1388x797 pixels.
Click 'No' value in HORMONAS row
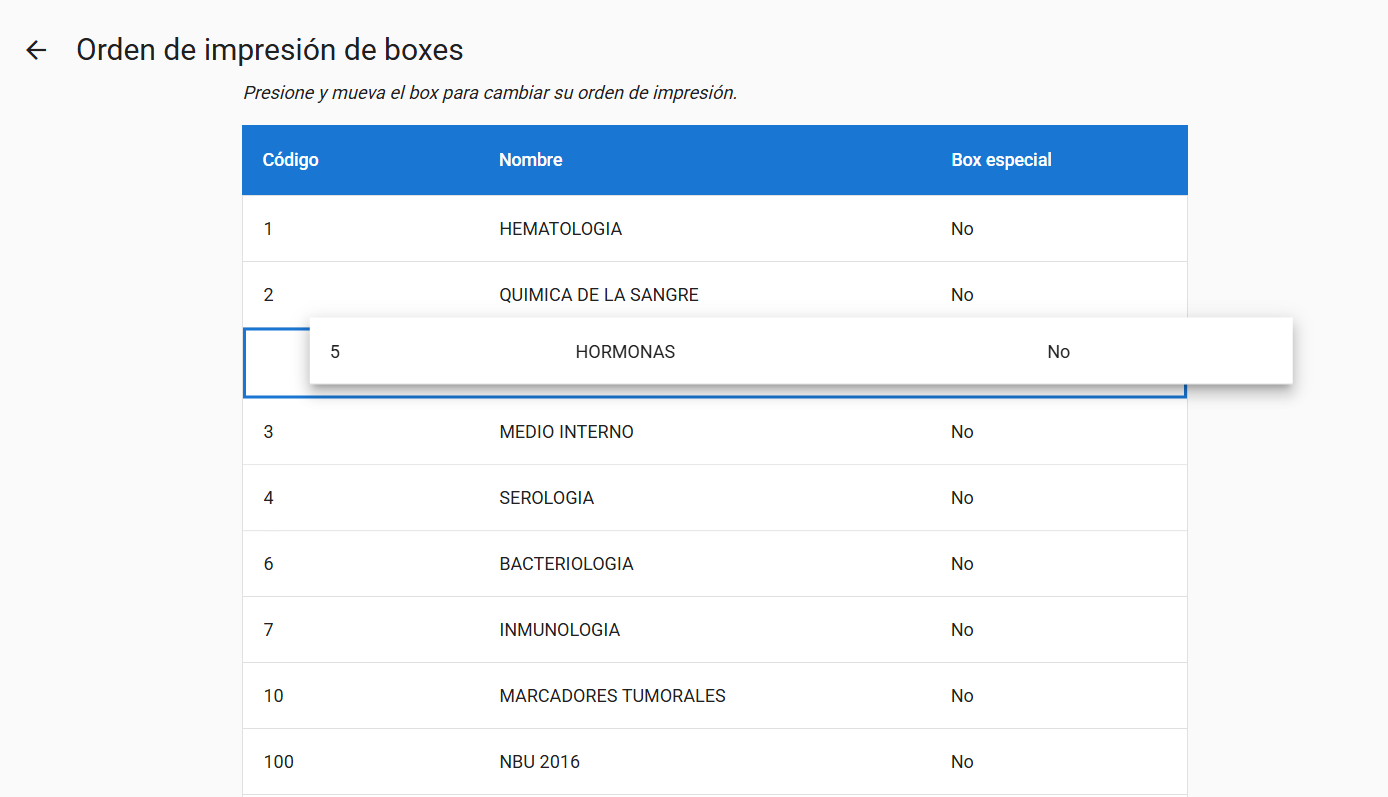coord(1058,352)
